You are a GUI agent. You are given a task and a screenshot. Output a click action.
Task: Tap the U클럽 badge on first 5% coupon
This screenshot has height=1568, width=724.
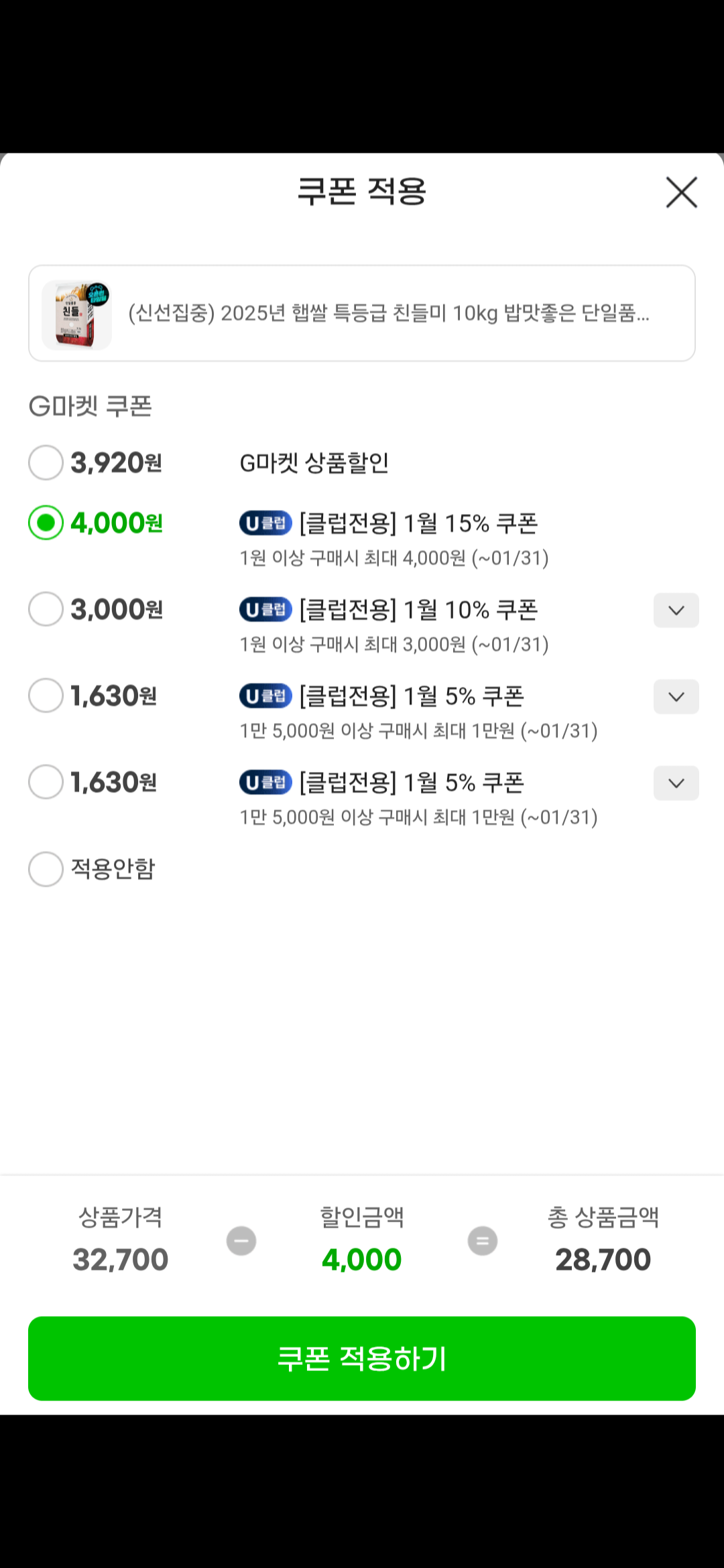coord(265,696)
